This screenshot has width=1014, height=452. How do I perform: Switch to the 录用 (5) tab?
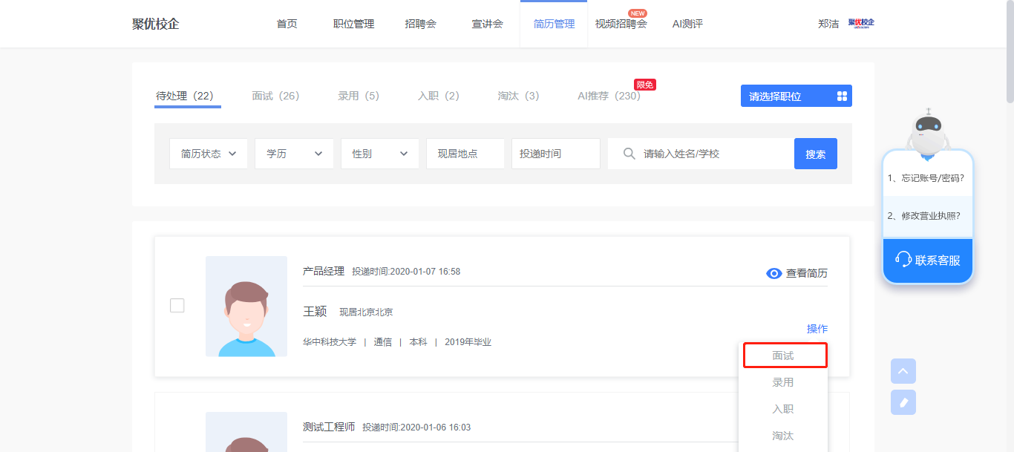pos(358,96)
